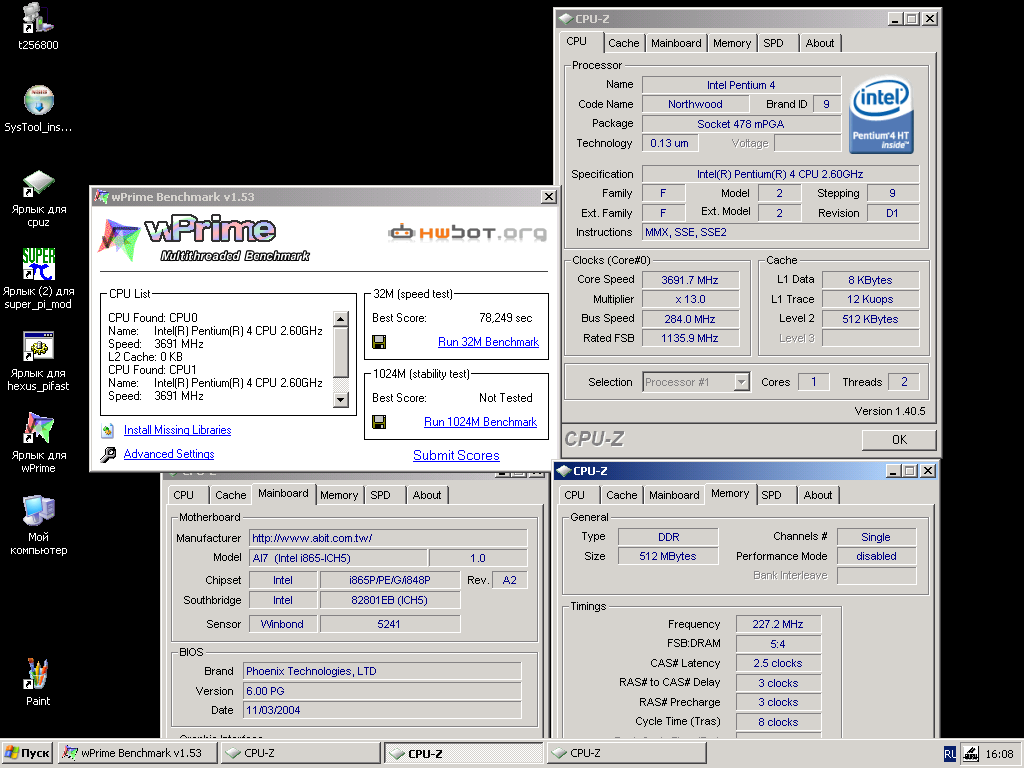Click the memory Frequency 227.2 MHz field

tap(778, 624)
